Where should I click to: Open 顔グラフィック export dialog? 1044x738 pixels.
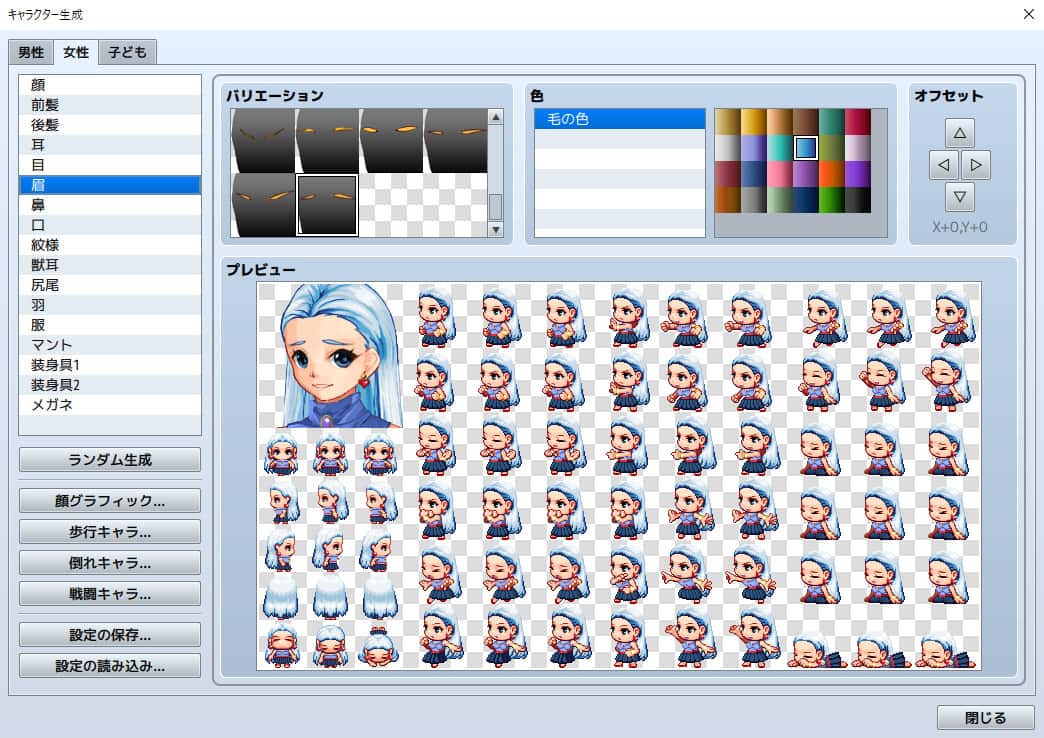tap(110, 500)
